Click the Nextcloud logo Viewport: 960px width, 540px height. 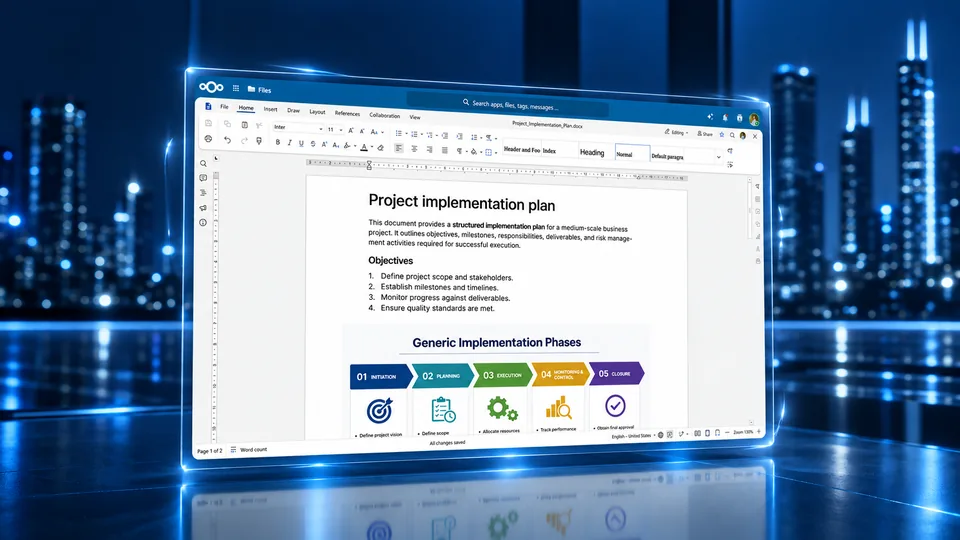[211, 87]
